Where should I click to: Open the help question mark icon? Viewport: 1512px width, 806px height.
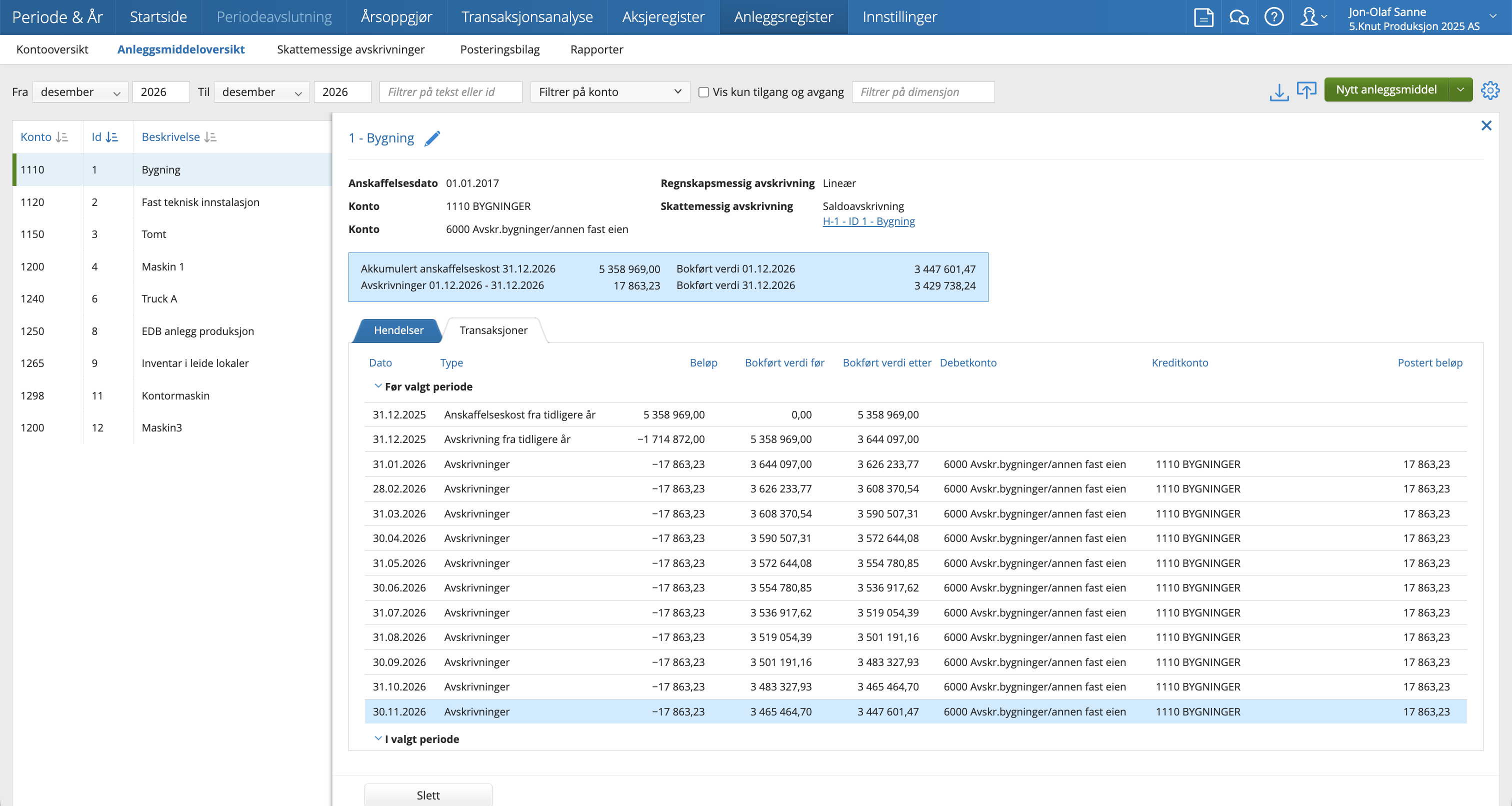[1273, 17]
